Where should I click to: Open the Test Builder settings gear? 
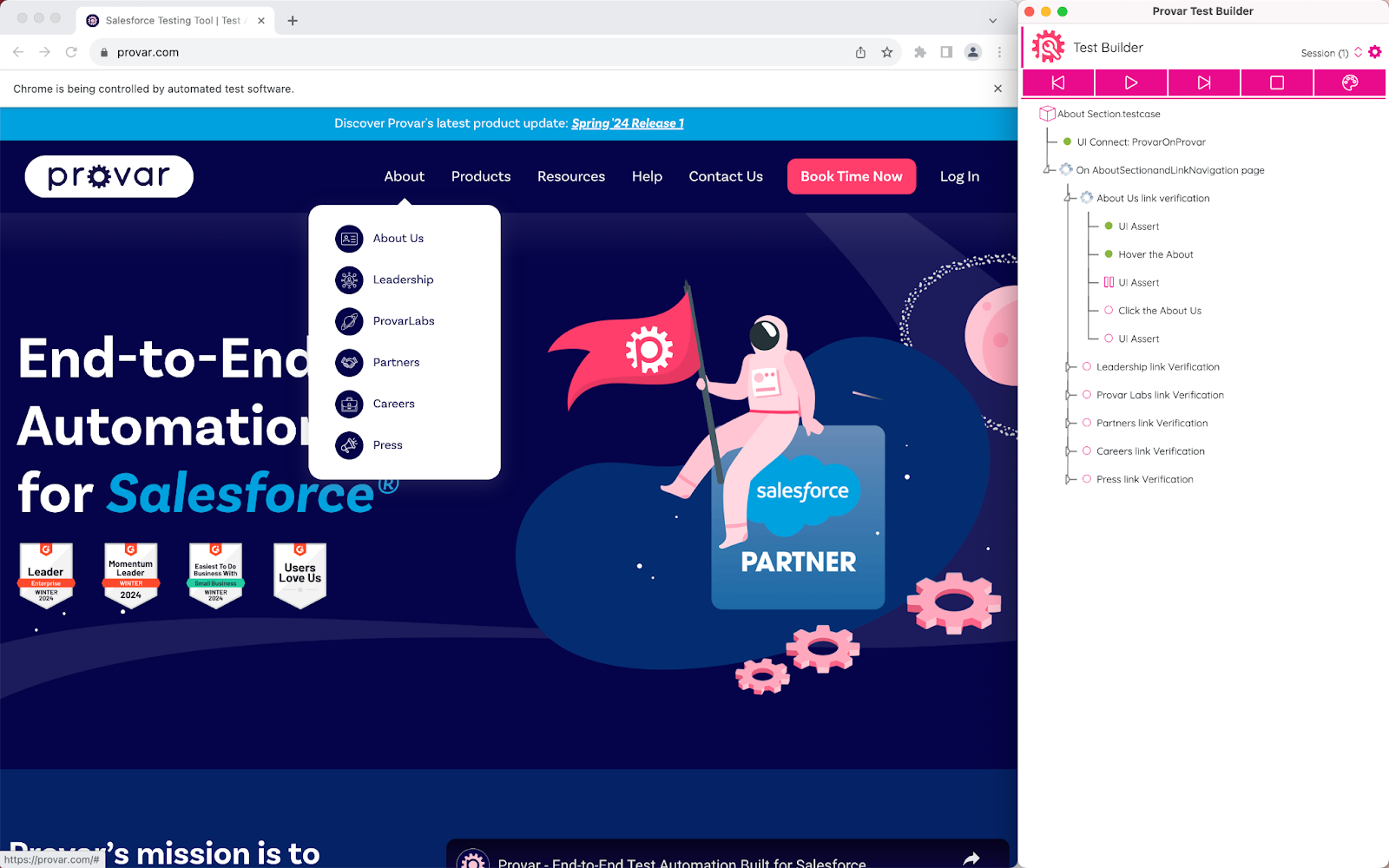pyautogui.click(x=1375, y=52)
